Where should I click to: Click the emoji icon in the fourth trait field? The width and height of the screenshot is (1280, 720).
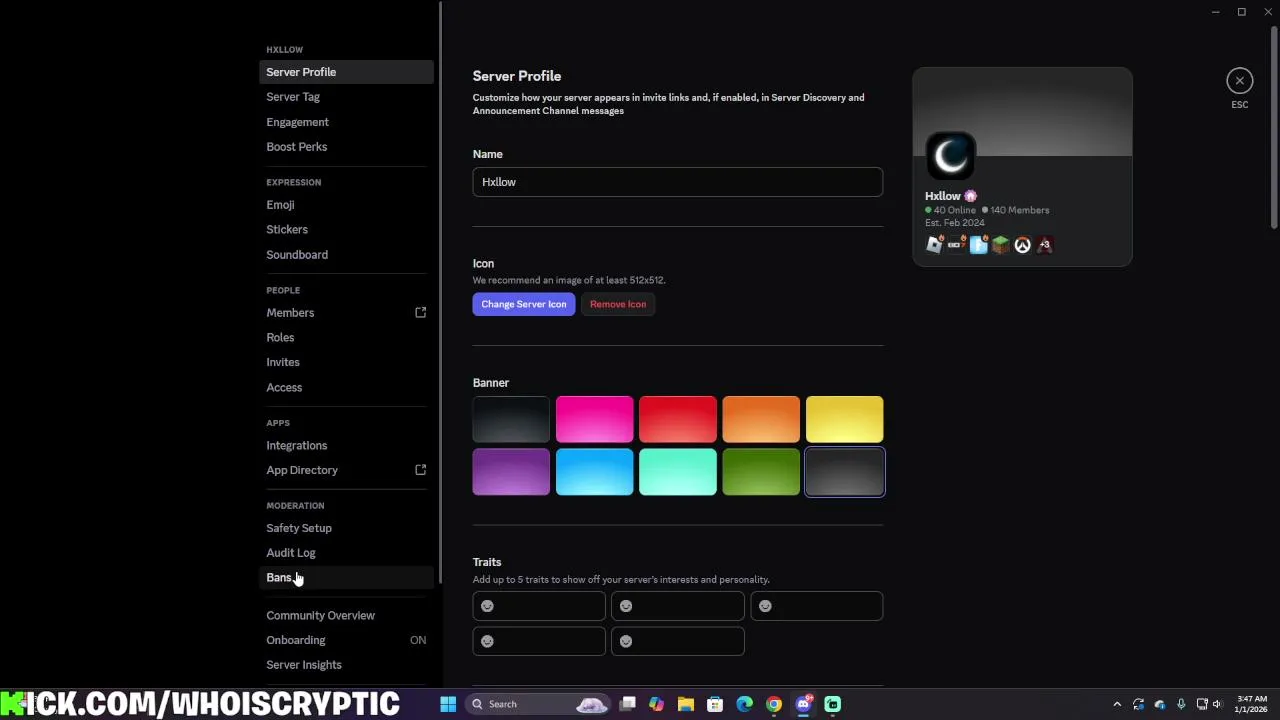[488, 641]
